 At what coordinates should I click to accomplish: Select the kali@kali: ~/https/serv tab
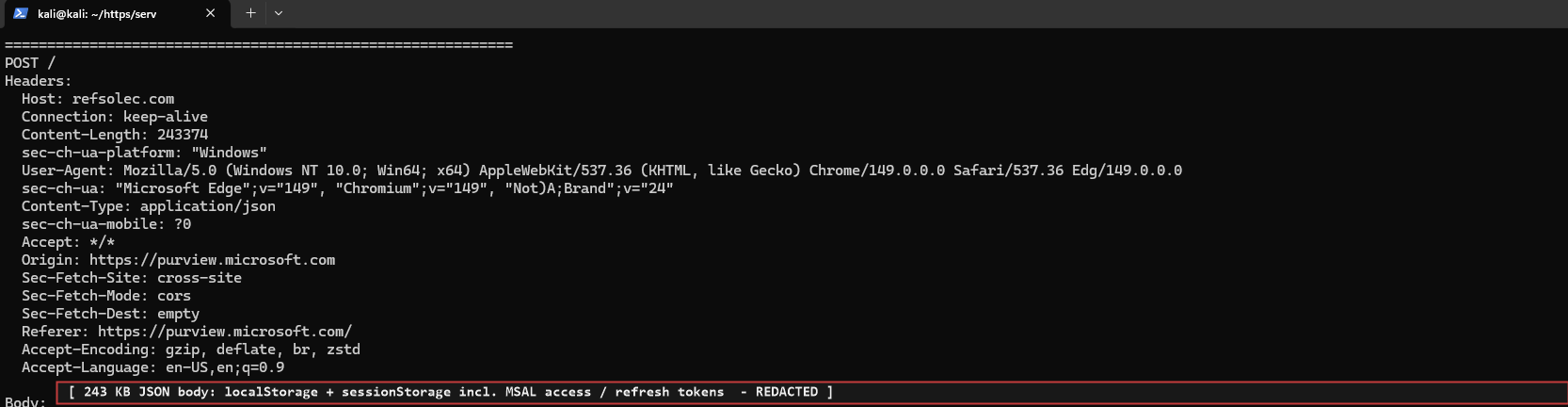[x=114, y=13]
